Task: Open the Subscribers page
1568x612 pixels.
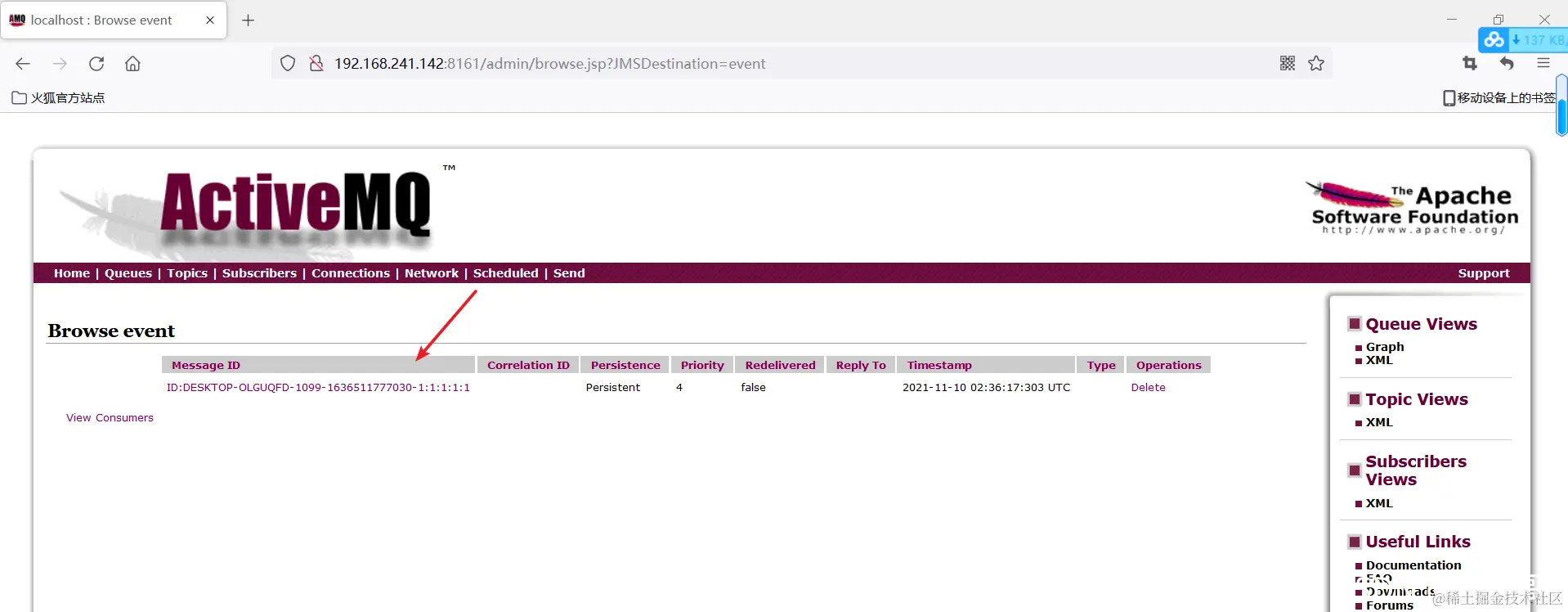Action: (x=259, y=273)
